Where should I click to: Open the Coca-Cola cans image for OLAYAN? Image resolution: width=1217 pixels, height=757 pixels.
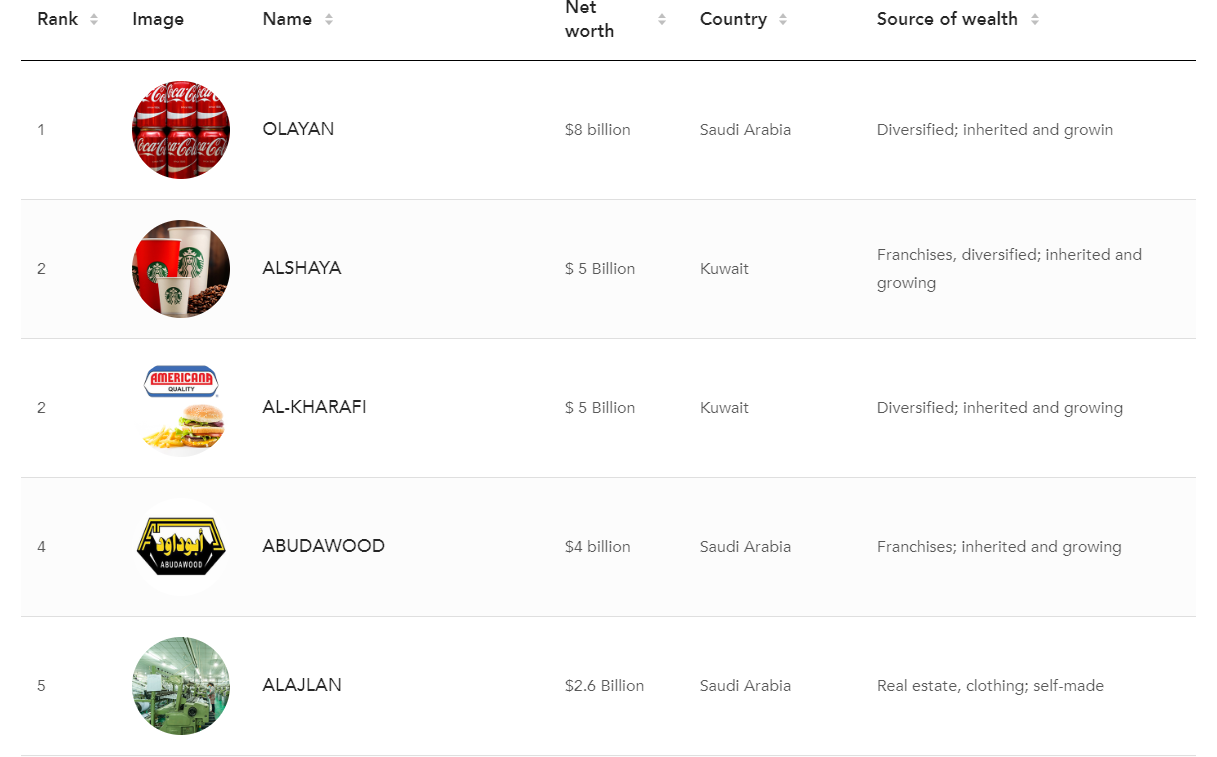pos(181,130)
